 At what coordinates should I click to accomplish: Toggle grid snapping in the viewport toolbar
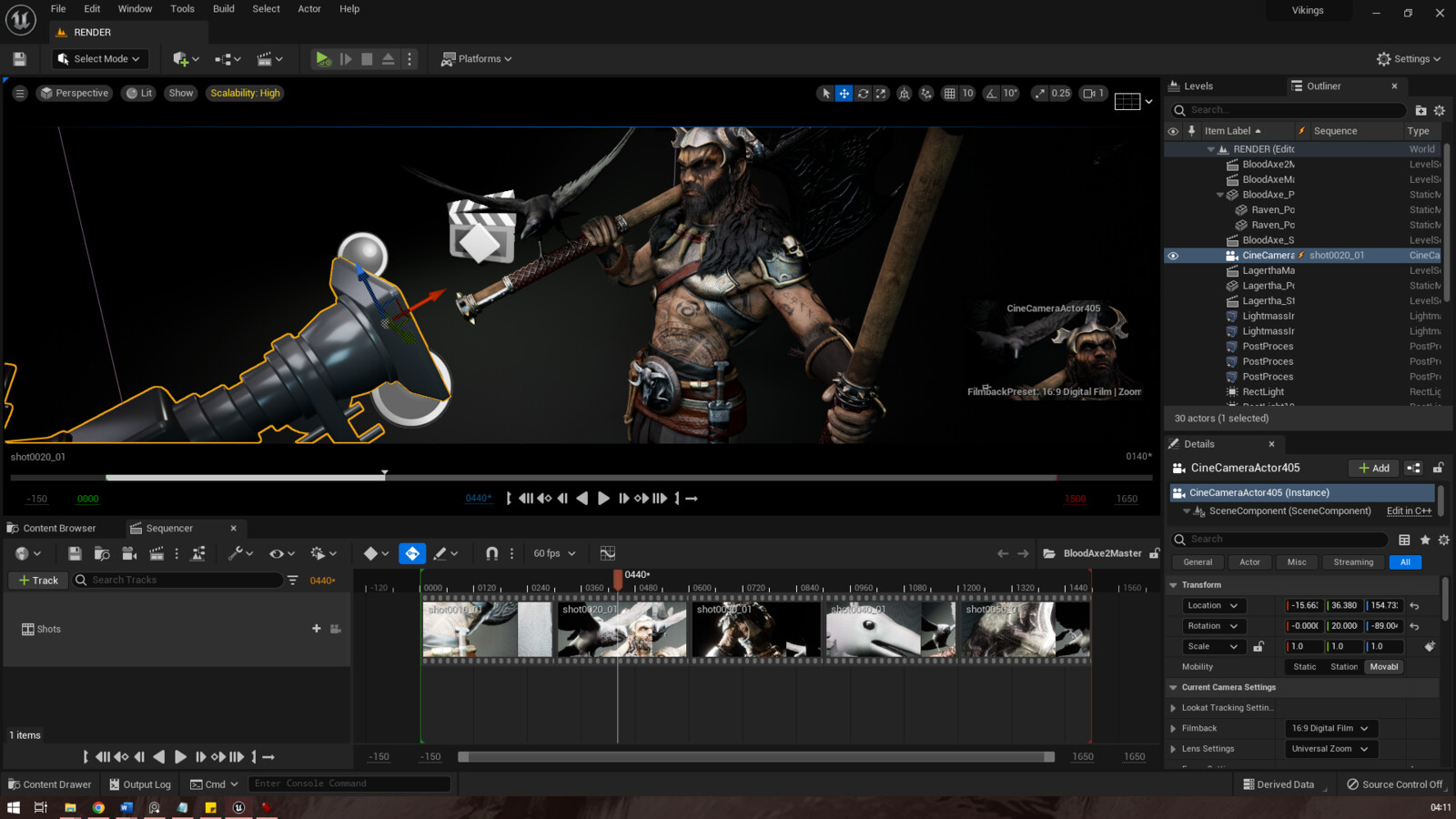point(949,93)
